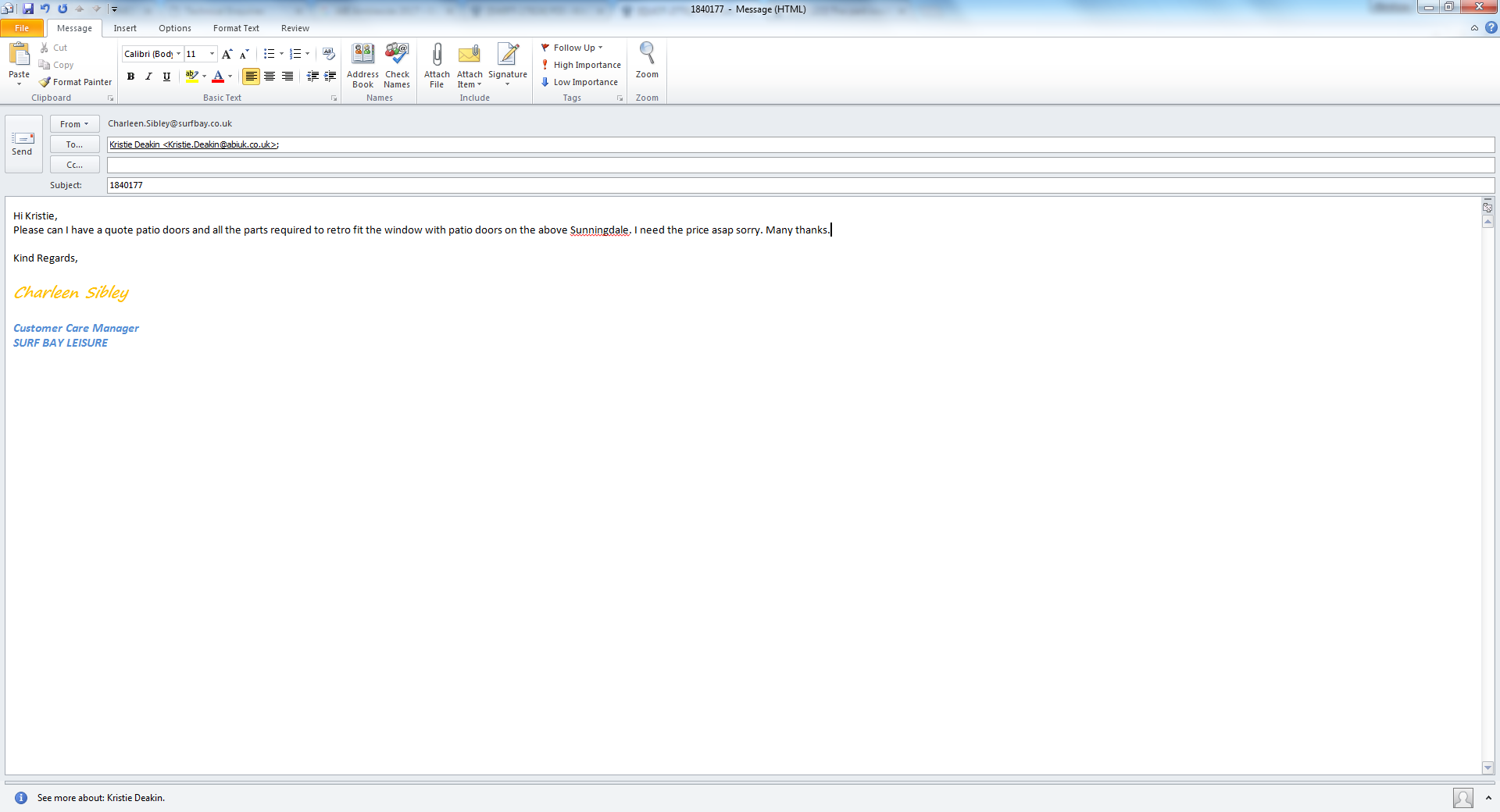
Task: Apply the red font color
Action: coord(218,76)
